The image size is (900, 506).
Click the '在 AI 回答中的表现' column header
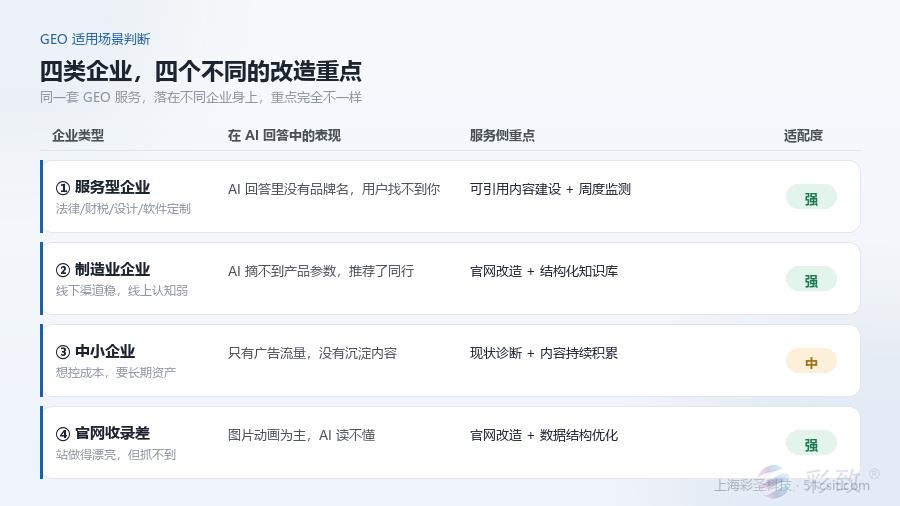click(x=284, y=135)
